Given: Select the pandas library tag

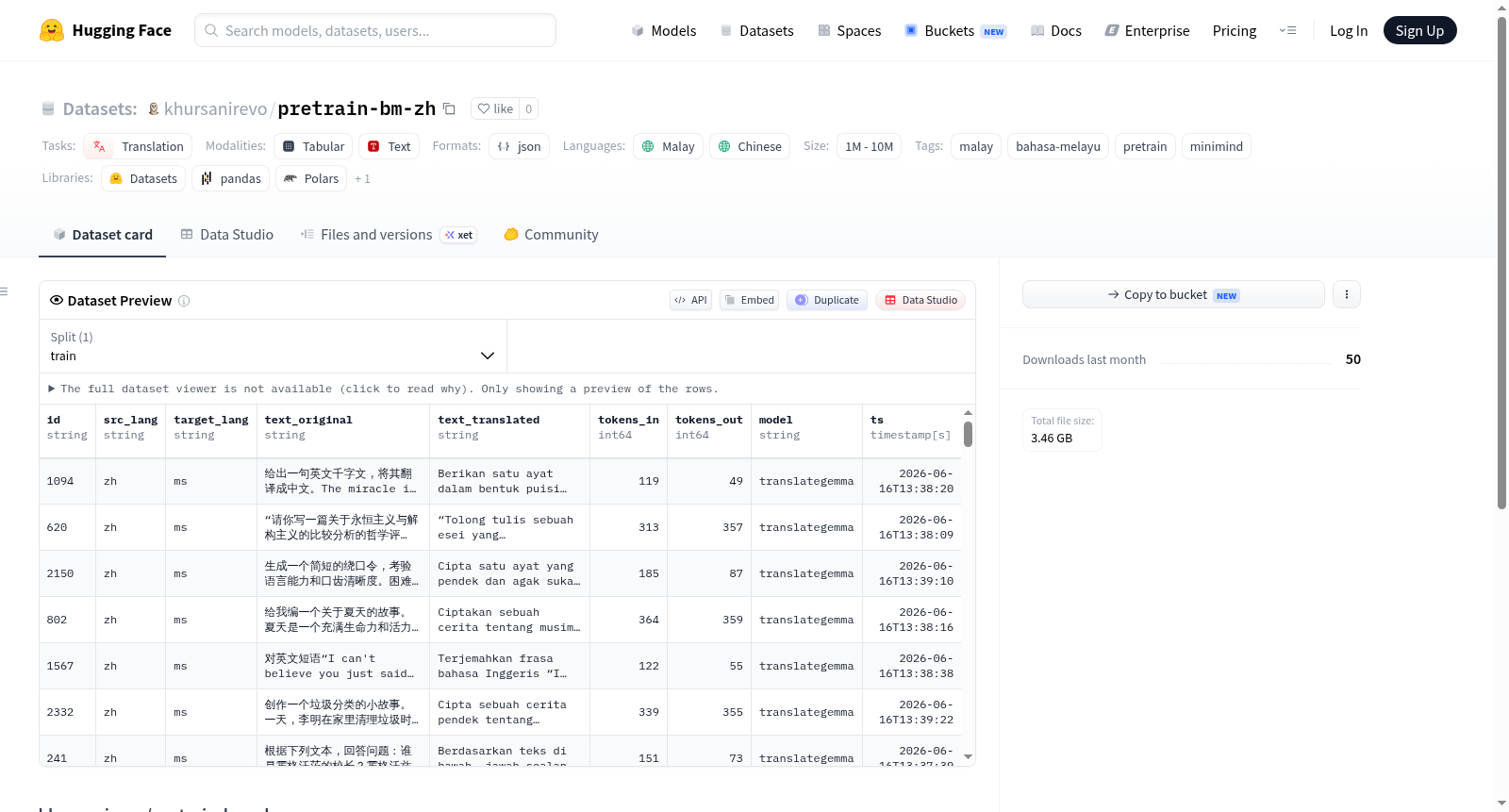Looking at the screenshot, I should click(231, 178).
